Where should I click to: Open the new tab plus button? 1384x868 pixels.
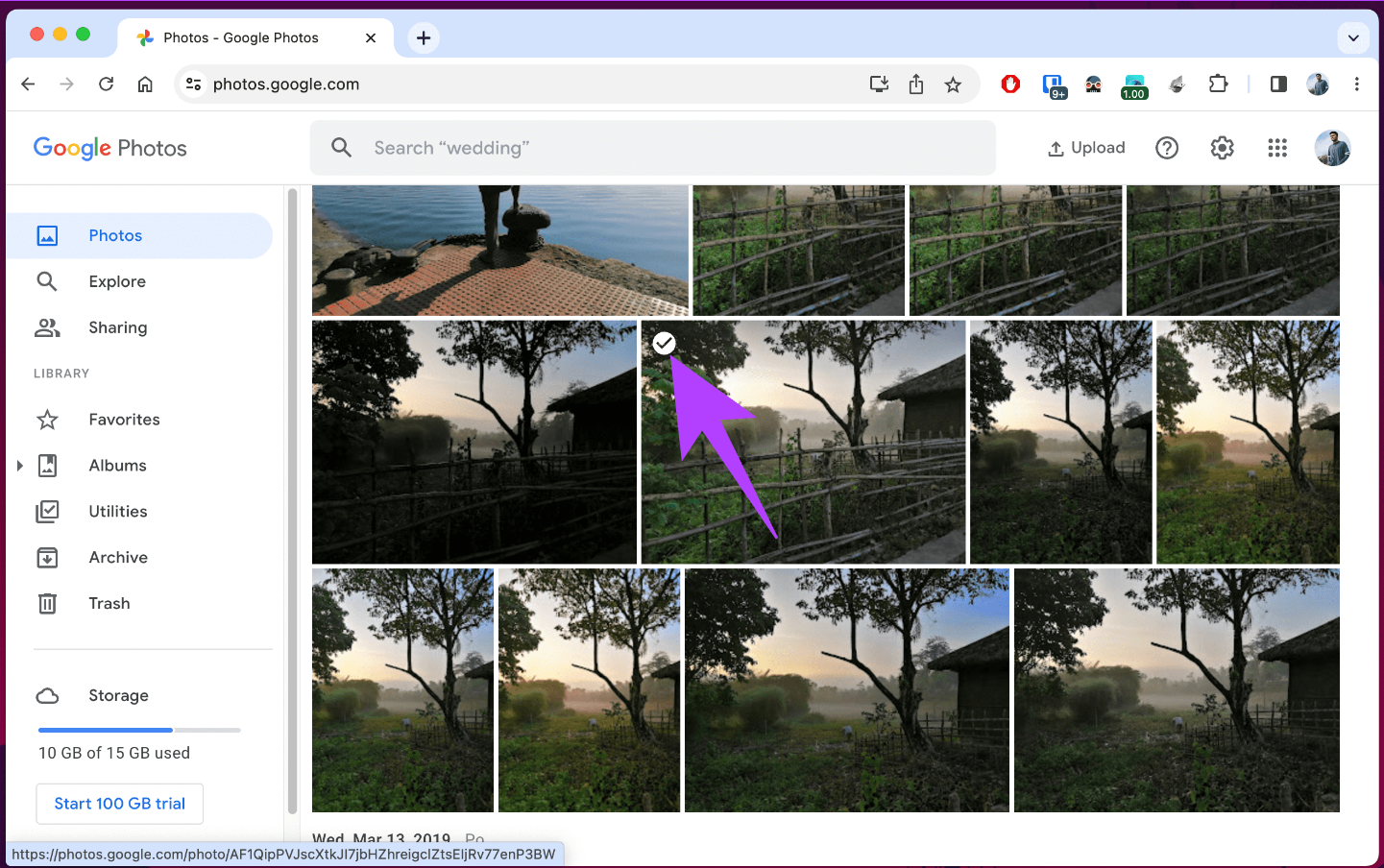(424, 38)
